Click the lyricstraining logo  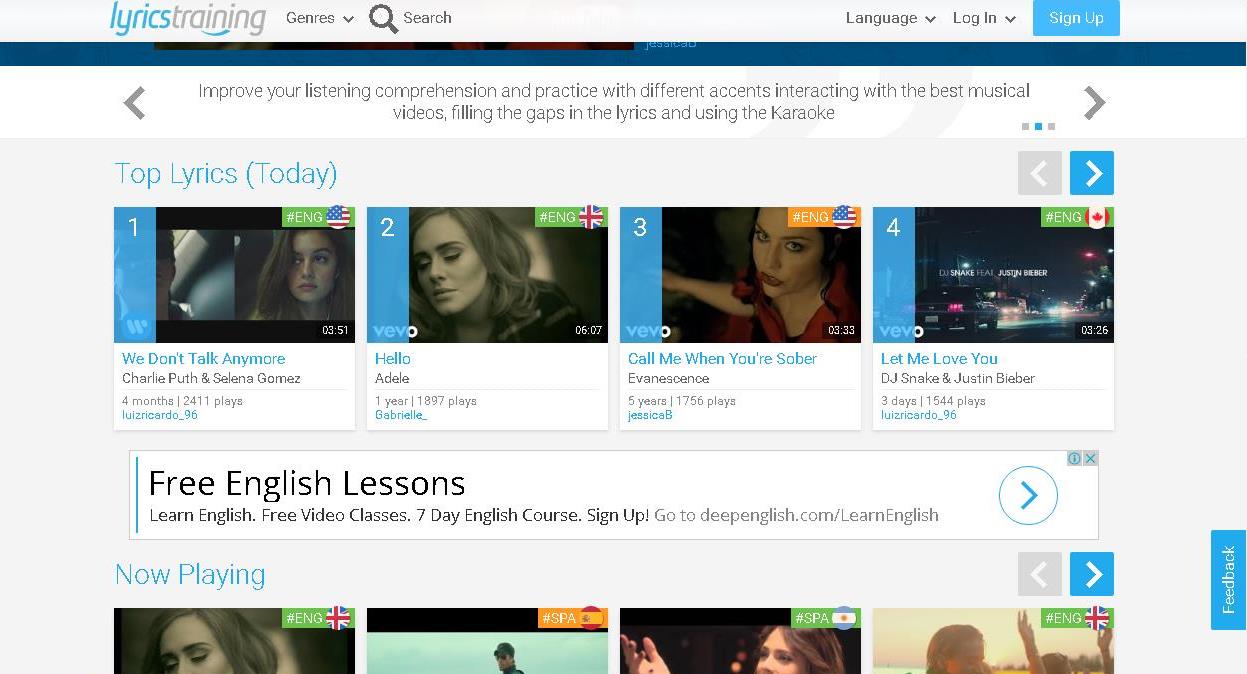coord(188,18)
